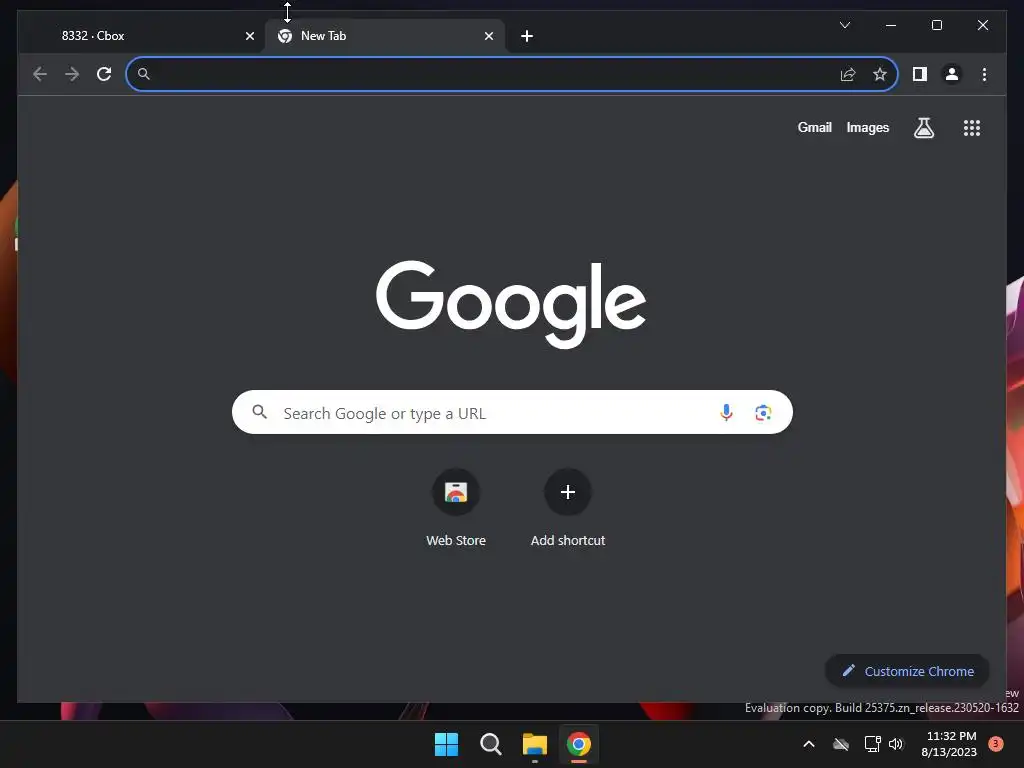
Task: Click the Google logo
Action: pyautogui.click(x=511, y=304)
